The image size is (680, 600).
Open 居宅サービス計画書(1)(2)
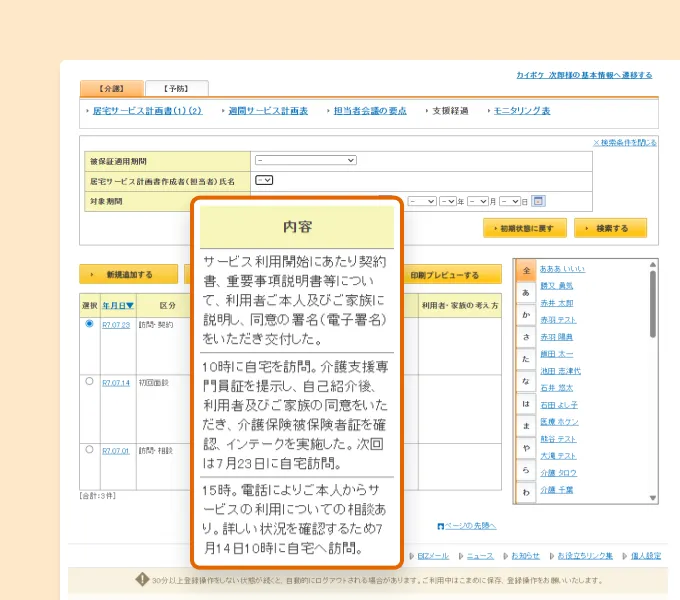coord(147,111)
